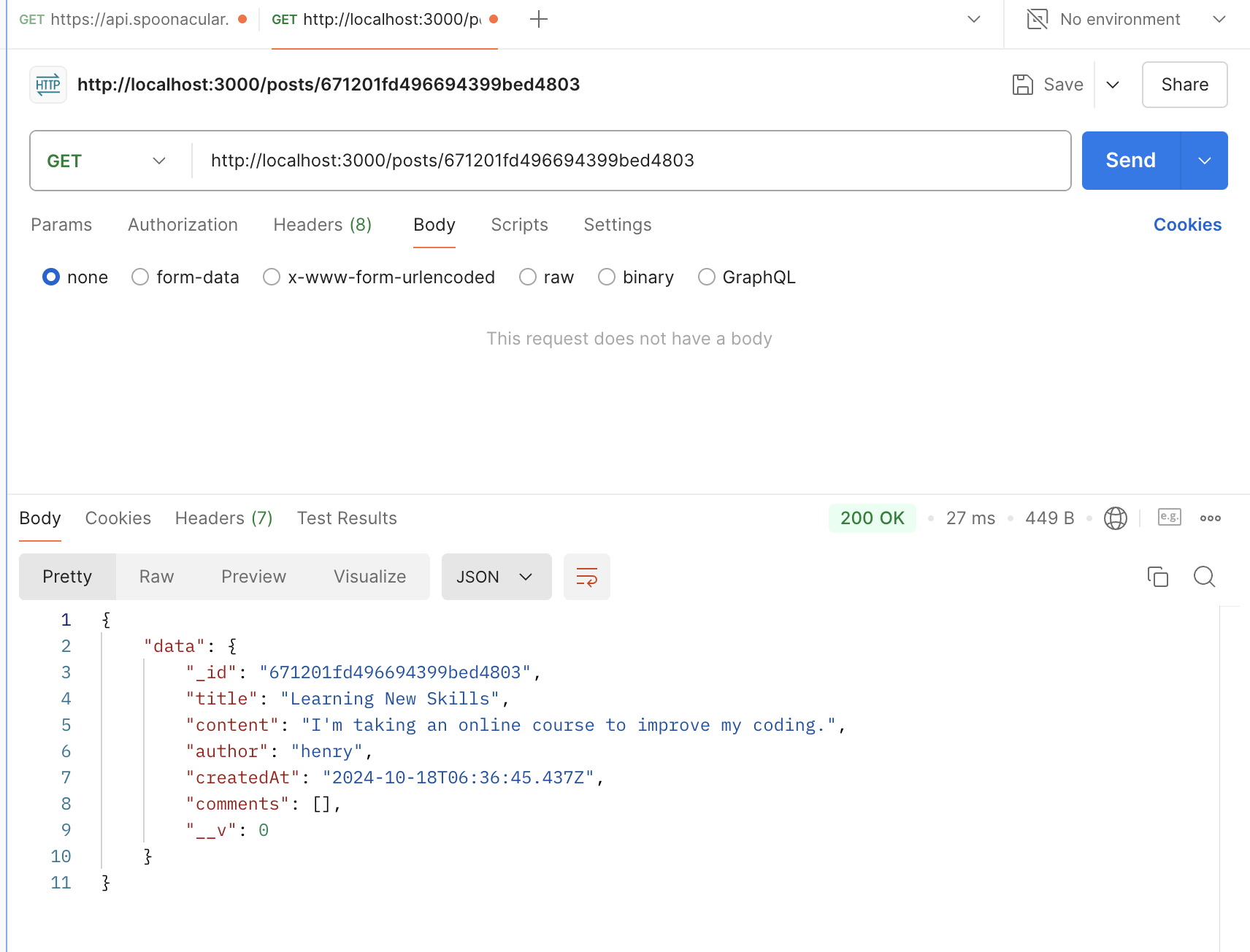
Task: Switch response view to Pretty
Action: (67, 577)
